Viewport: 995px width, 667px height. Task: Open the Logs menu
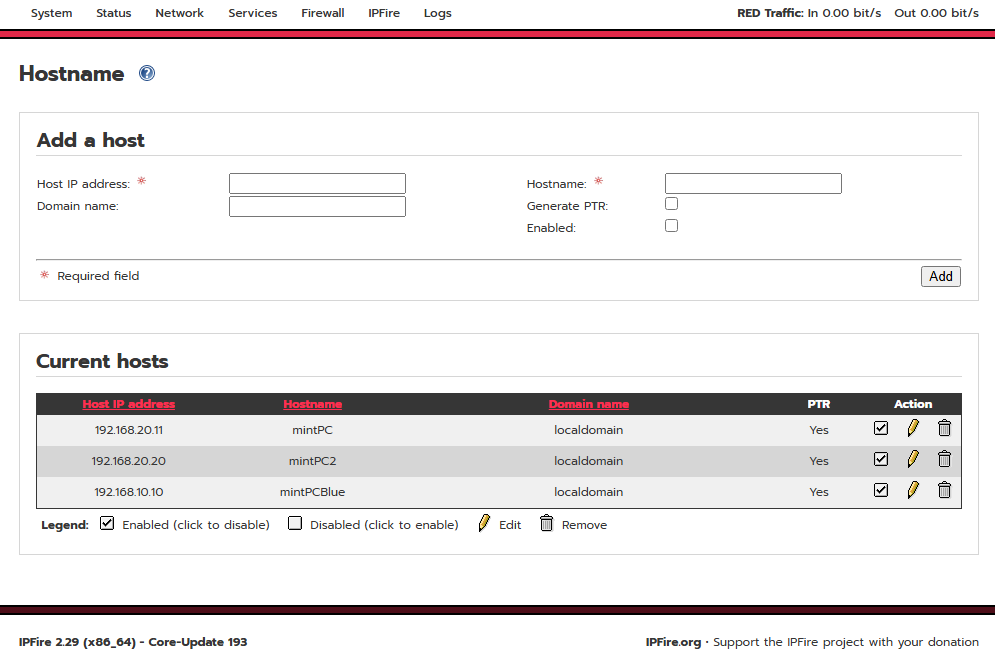point(438,13)
